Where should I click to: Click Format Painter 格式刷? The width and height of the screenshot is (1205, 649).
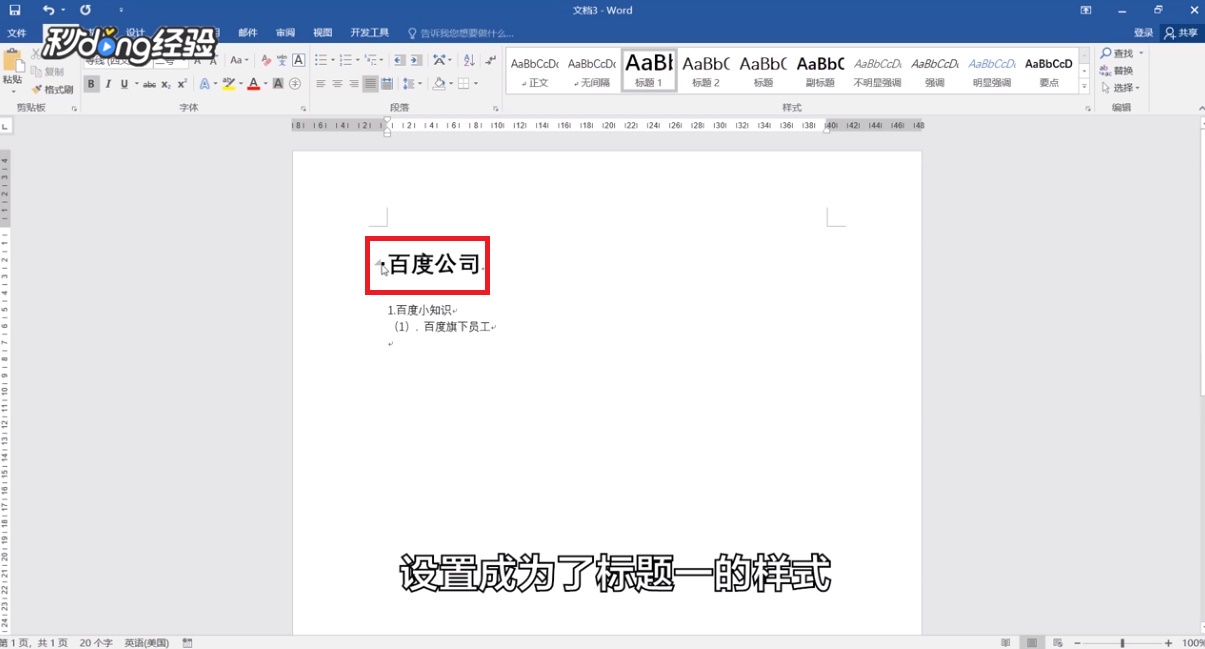[x=53, y=90]
